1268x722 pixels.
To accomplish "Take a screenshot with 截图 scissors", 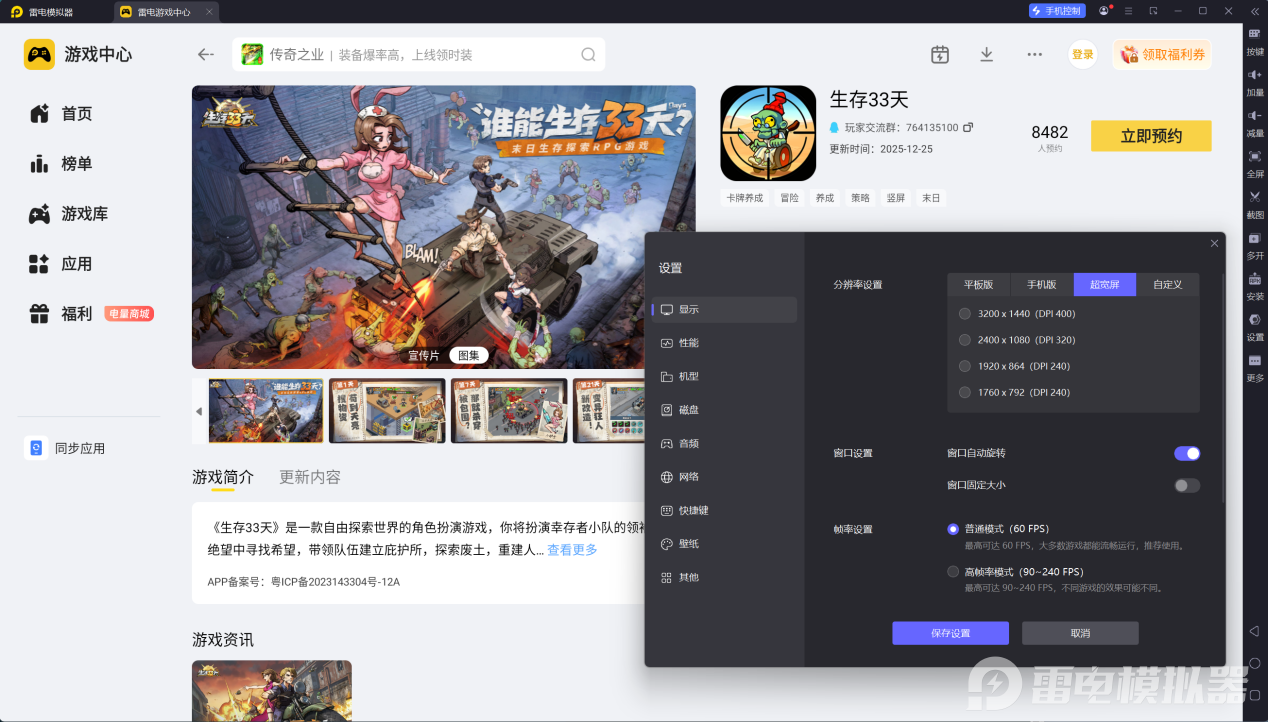I will pos(1255,205).
